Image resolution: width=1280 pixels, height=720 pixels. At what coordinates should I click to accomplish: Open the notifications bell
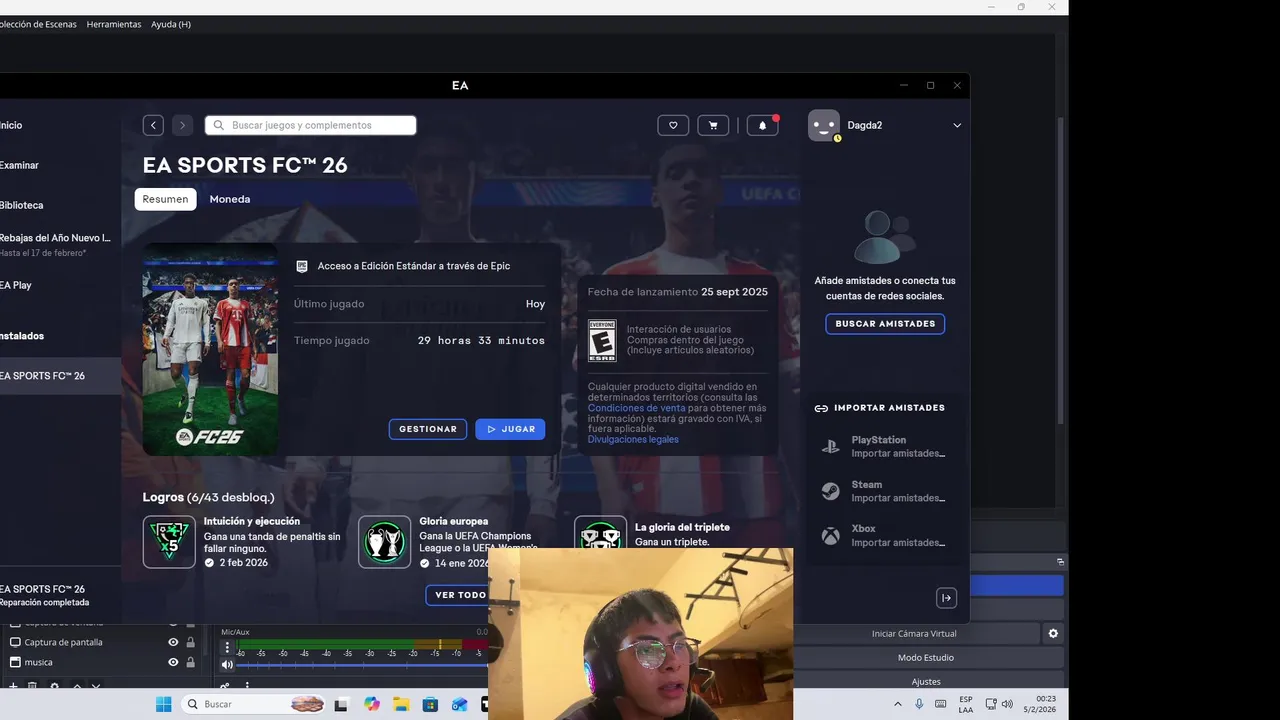click(762, 125)
